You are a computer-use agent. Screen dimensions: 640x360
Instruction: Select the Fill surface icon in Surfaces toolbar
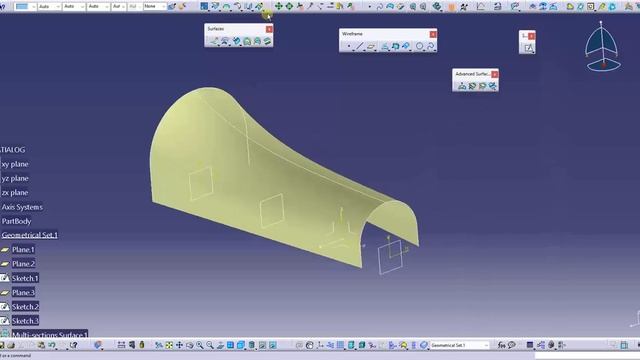tap(247, 41)
